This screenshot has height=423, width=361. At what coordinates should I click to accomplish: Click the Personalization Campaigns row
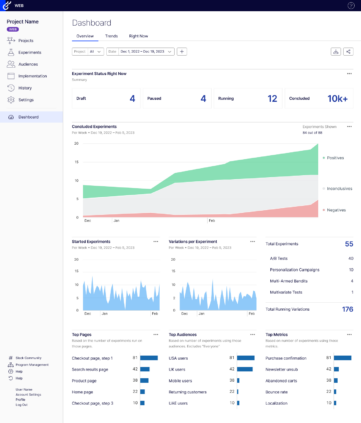coord(311,270)
